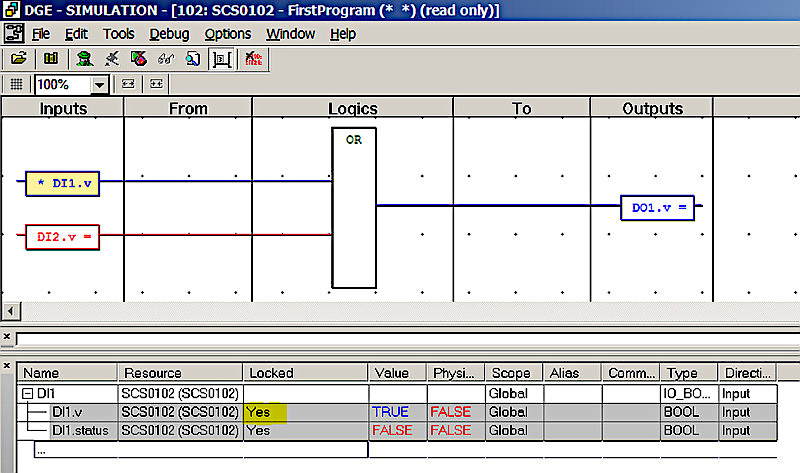800x473 pixels.
Task: Click the green spy debug icon
Action: click(x=85, y=59)
